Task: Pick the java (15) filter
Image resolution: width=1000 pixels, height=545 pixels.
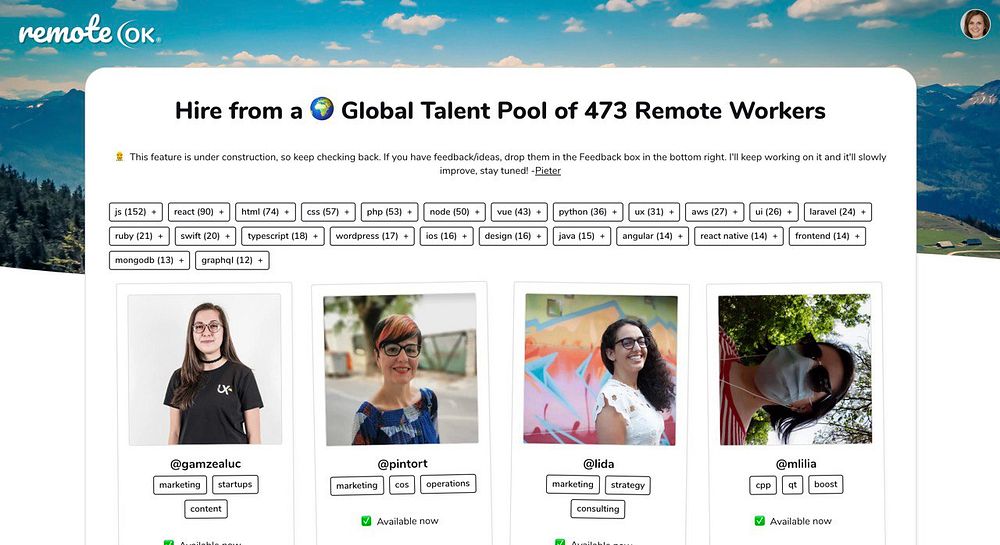Action: click(x=582, y=236)
